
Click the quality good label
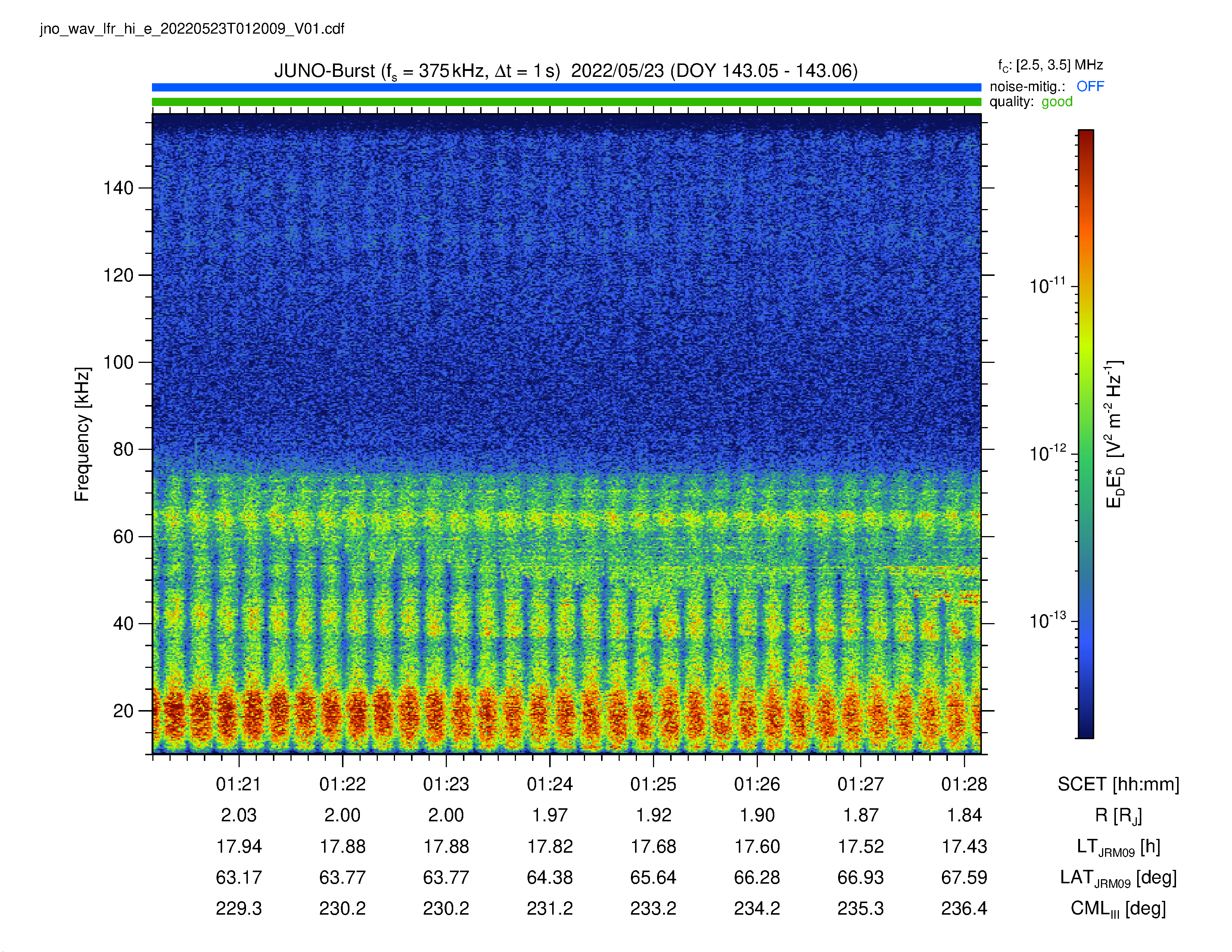pos(1031,102)
